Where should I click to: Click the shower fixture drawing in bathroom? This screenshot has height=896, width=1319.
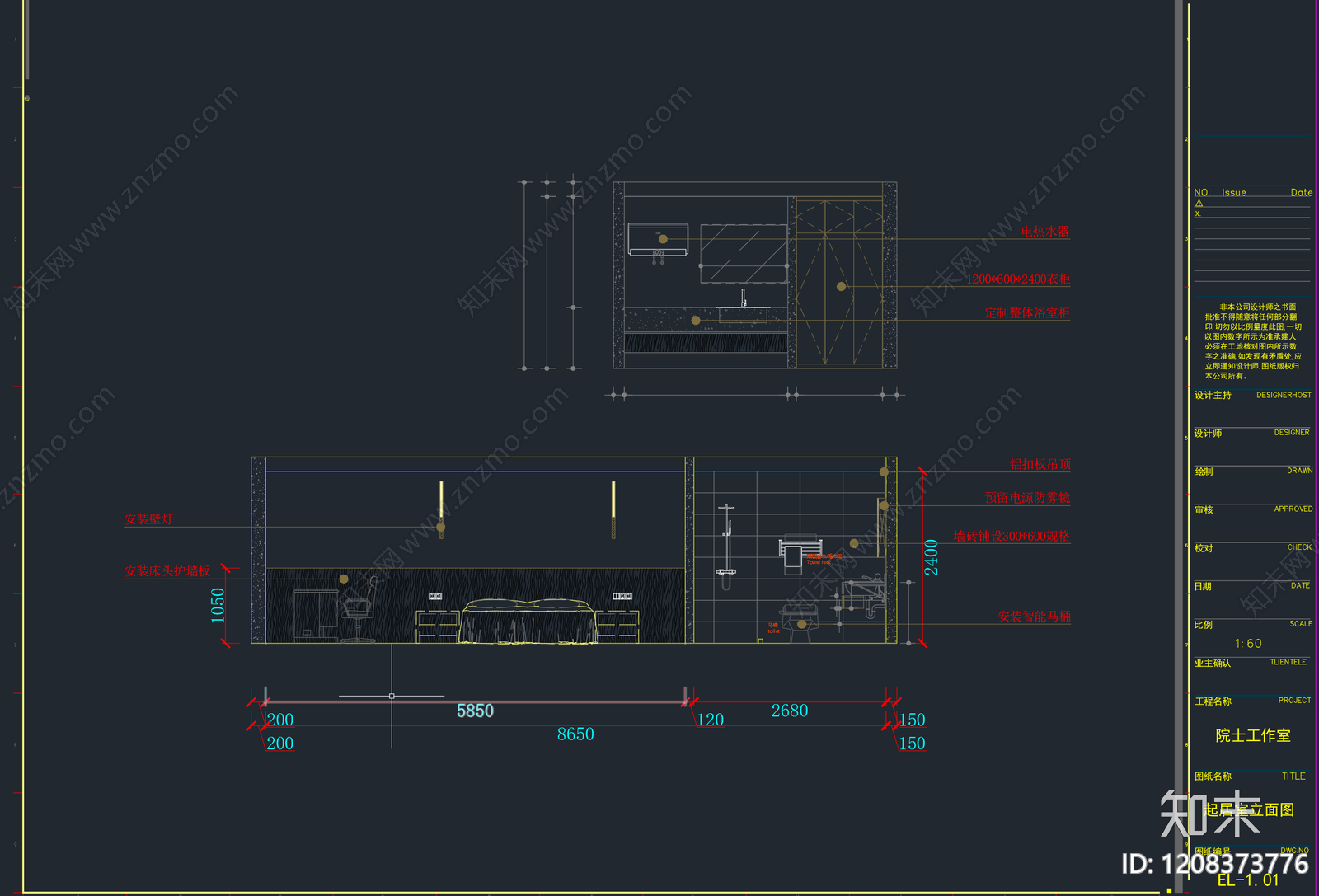pos(726,547)
